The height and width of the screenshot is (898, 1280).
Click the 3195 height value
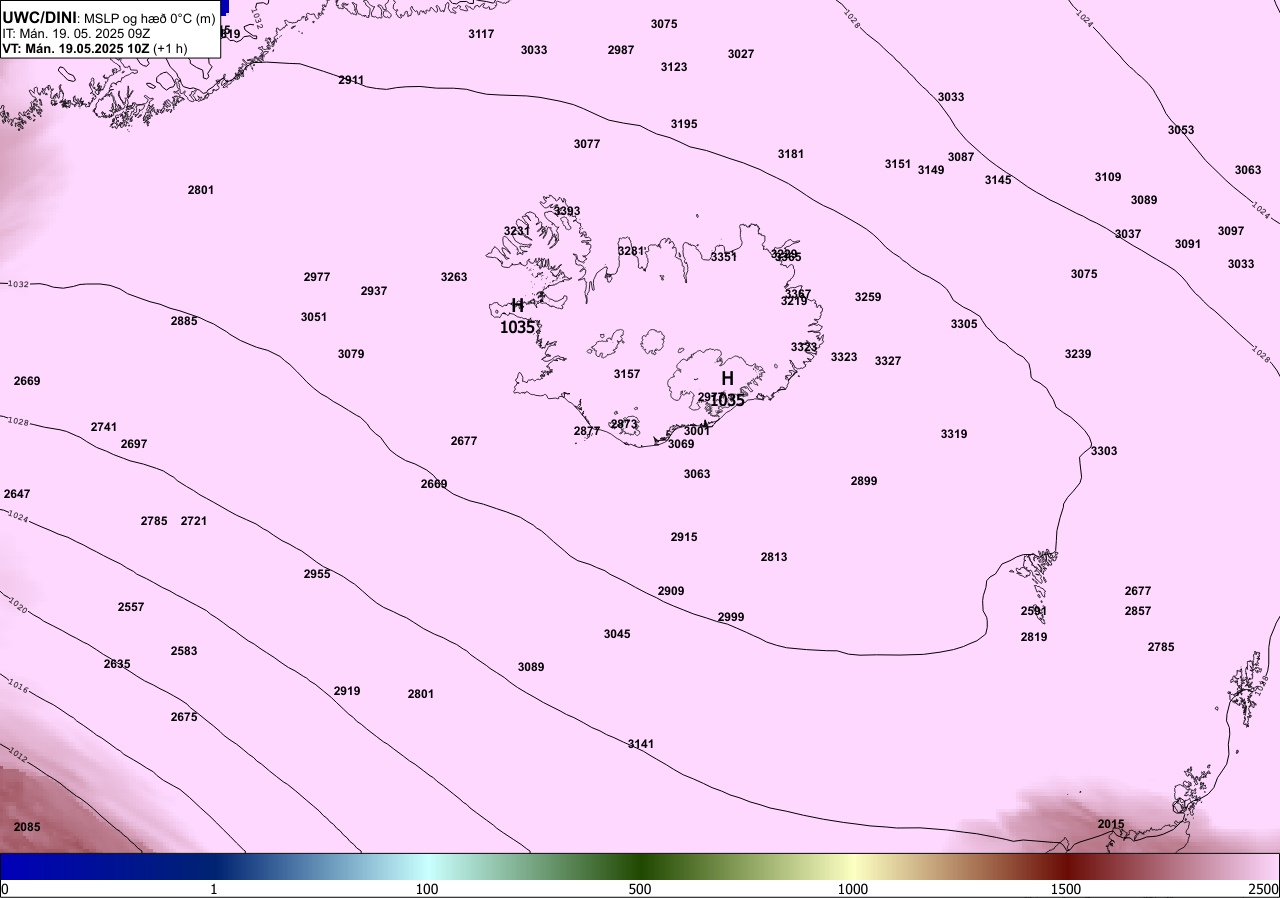tap(684, 124)
